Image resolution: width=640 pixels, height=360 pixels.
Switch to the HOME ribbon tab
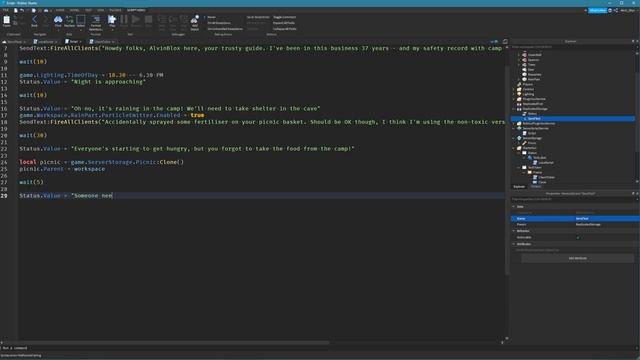point(60,10)
